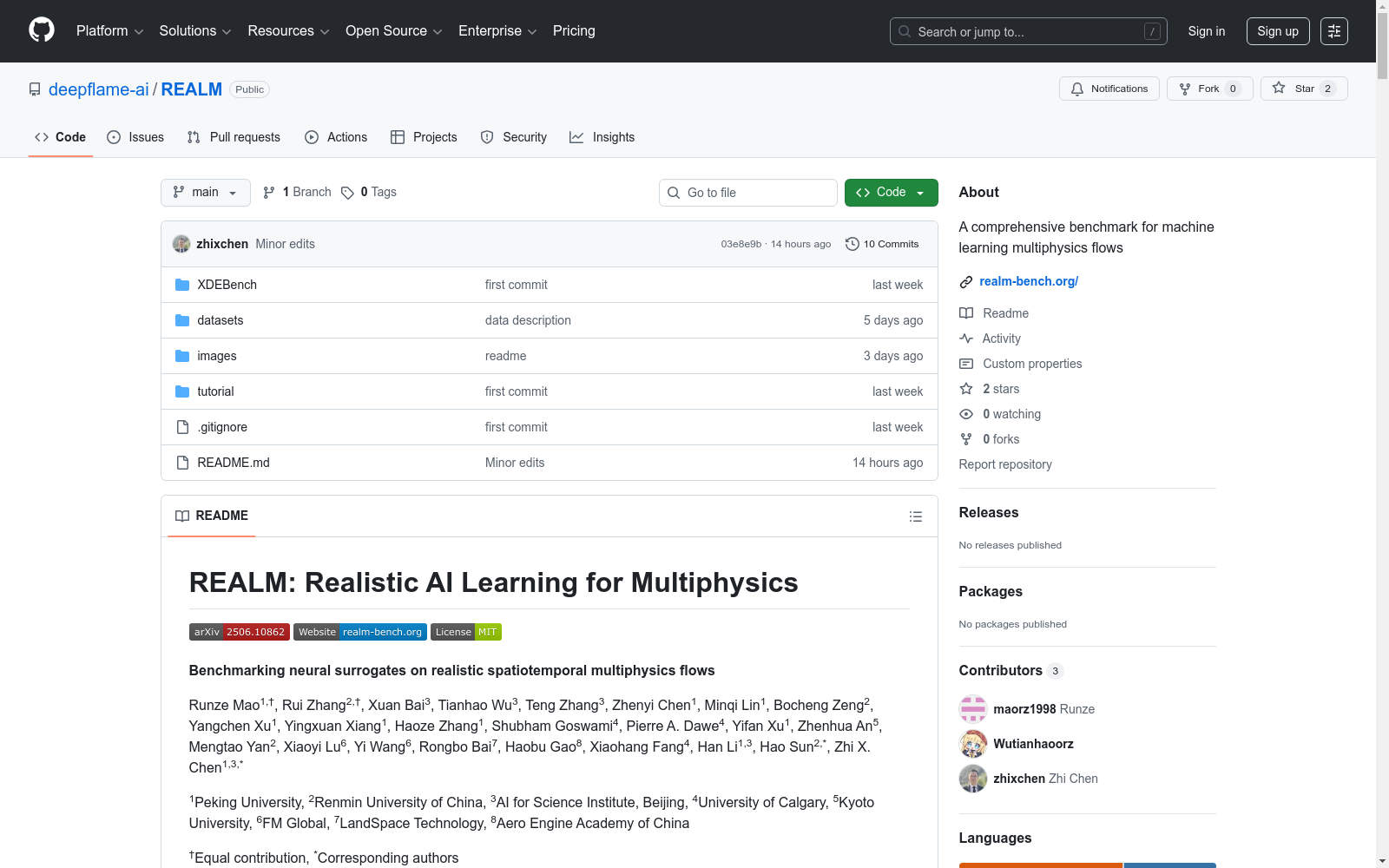The image size is (1389, 868).
Task: Click the README.md file icon
Action: click(182, 463)
